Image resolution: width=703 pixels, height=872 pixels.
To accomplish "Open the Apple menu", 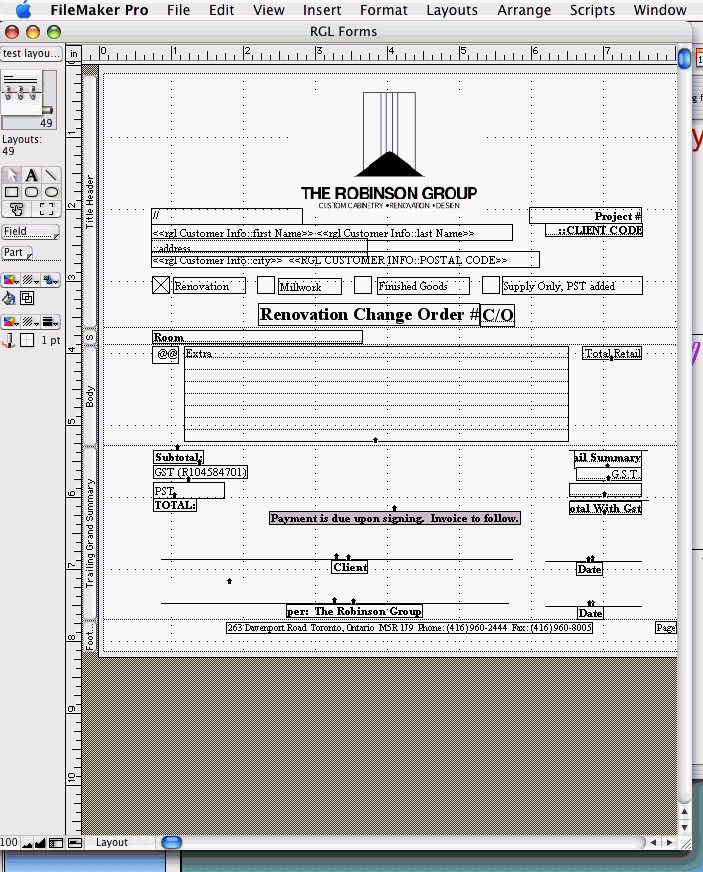I will click(x=23, y=9).
